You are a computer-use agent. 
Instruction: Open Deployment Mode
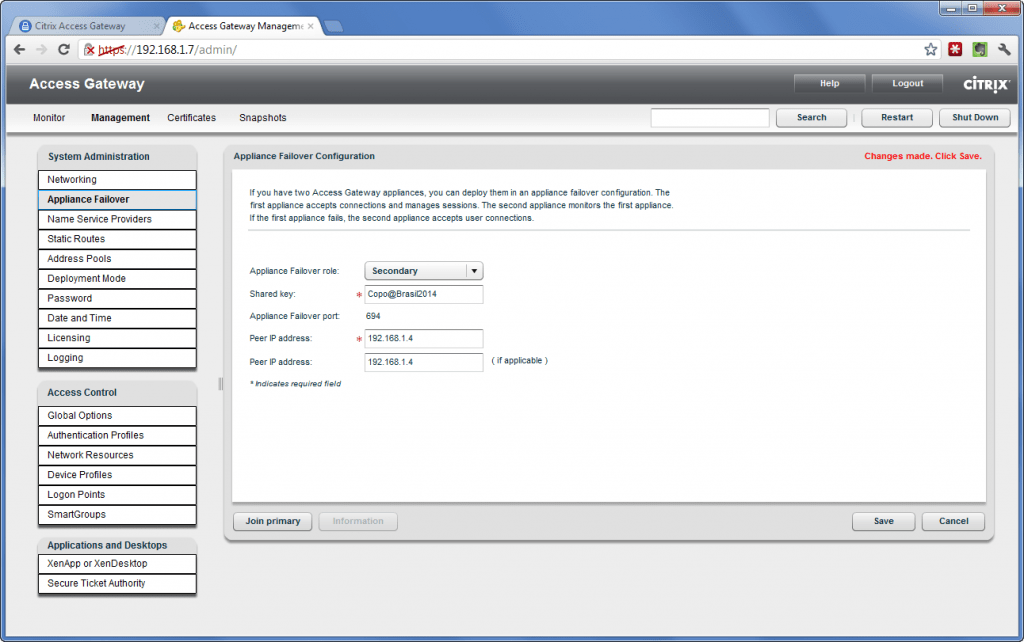(x=117, y=278)
